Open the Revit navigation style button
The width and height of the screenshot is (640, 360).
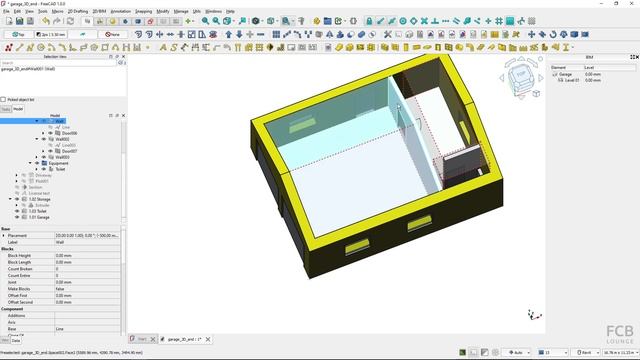coord(586,352)
